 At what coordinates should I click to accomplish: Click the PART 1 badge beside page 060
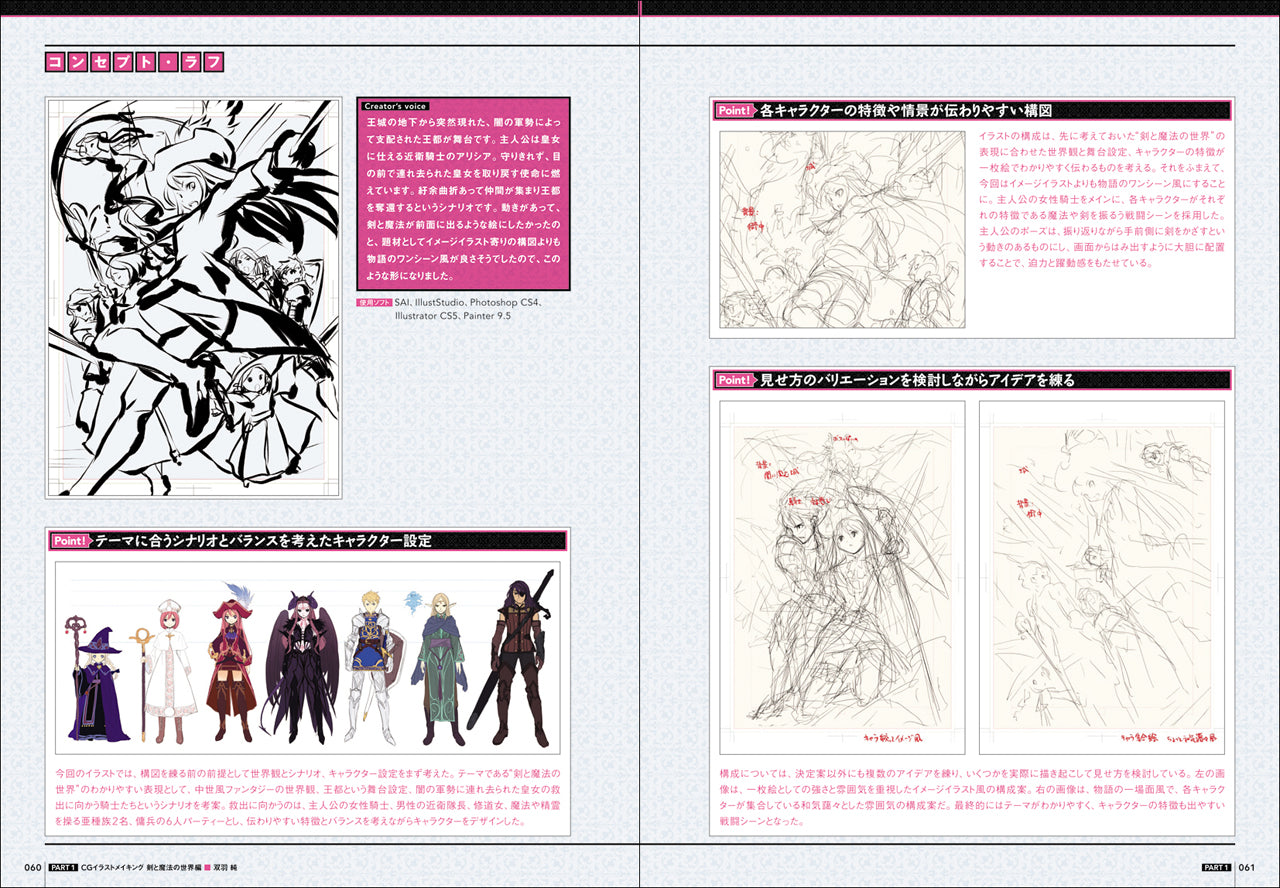click(x=62, y=867)
